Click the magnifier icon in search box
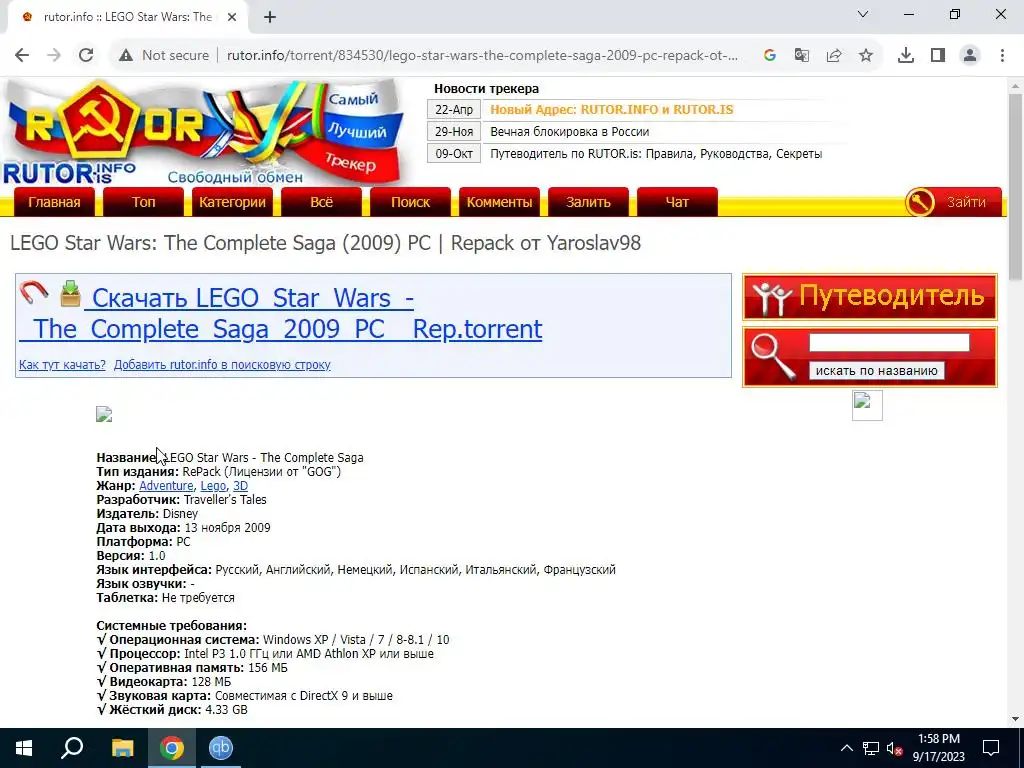The image size is (1024, 768). click(773, 357)
